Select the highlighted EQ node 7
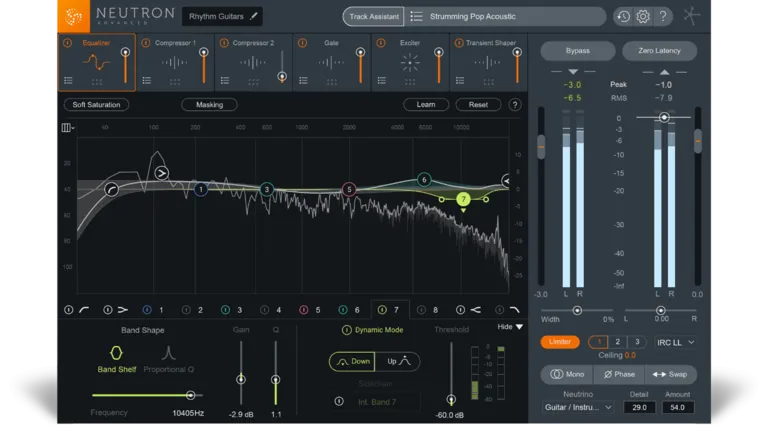 [x=463, y=199]
